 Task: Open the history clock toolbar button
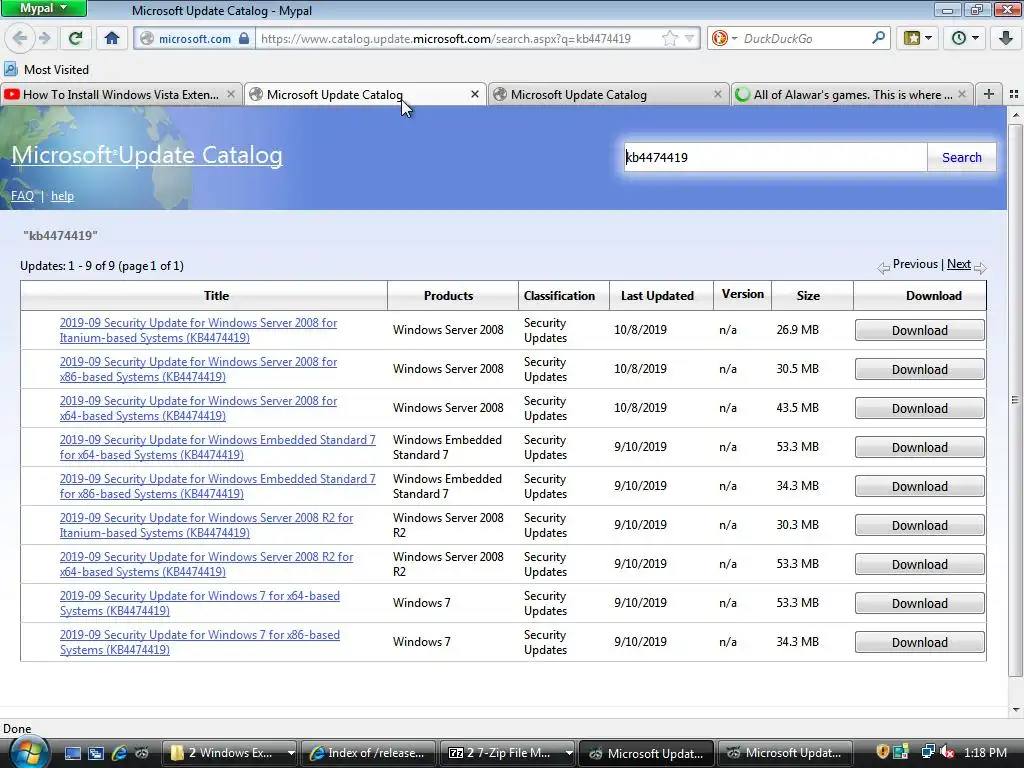pos(965,38)
